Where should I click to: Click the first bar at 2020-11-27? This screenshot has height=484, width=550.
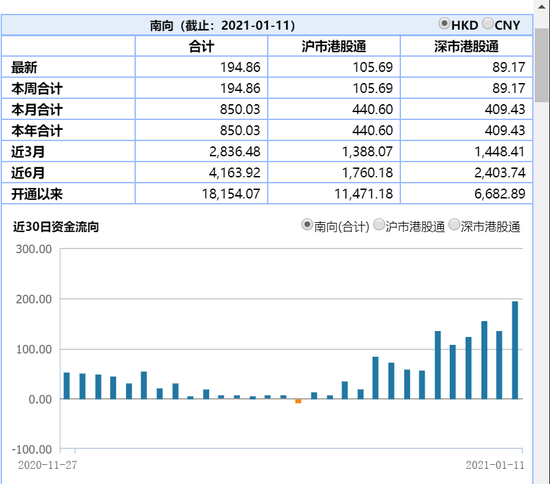pos(67,386)
